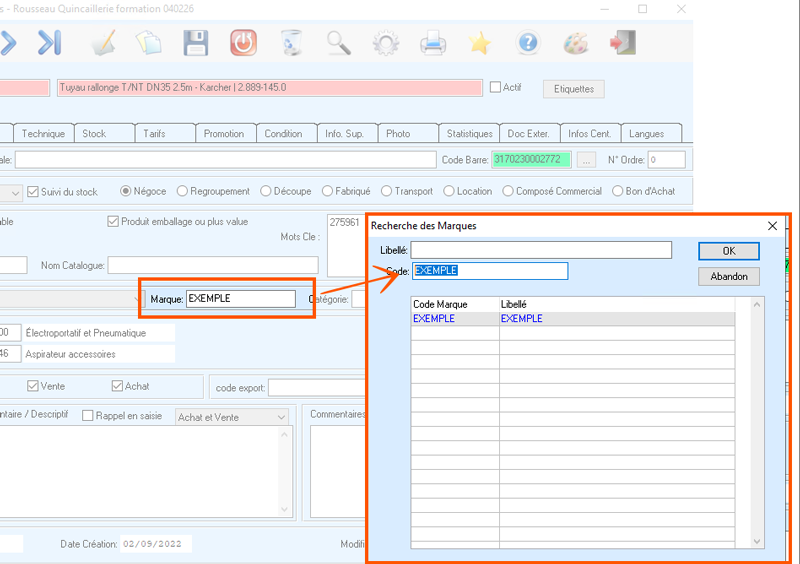Click the Code Barre field
The width and height of the screenshot is (800, 564).
[531, 160]
